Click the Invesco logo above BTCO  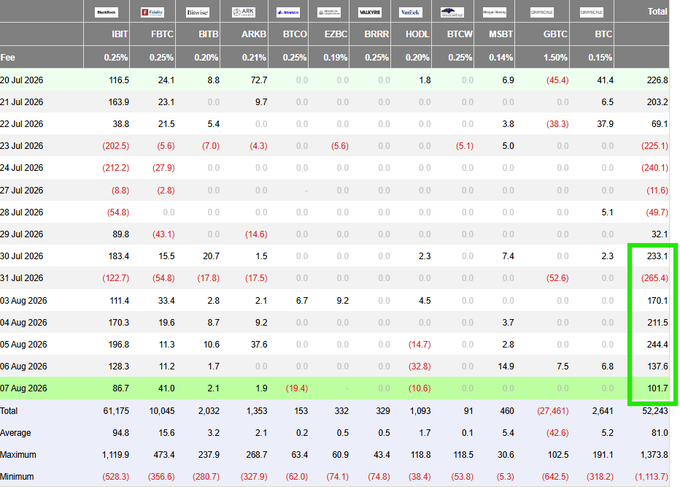(x=288, y=12)
